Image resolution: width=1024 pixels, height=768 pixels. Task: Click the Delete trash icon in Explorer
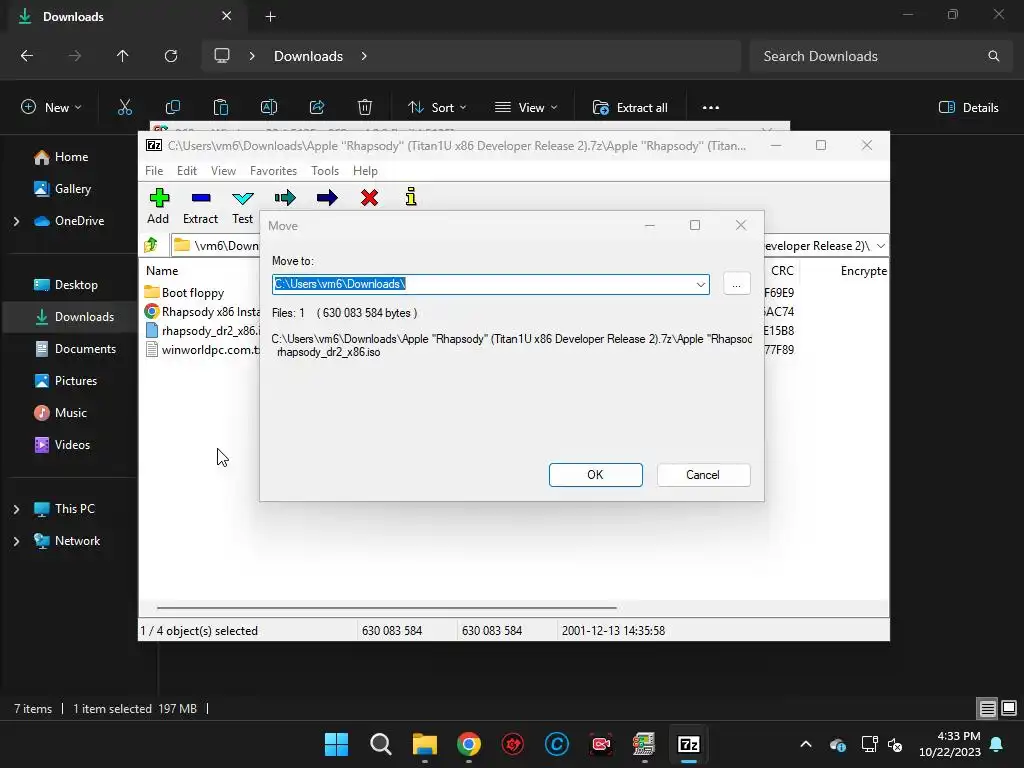tap(365, 108)
